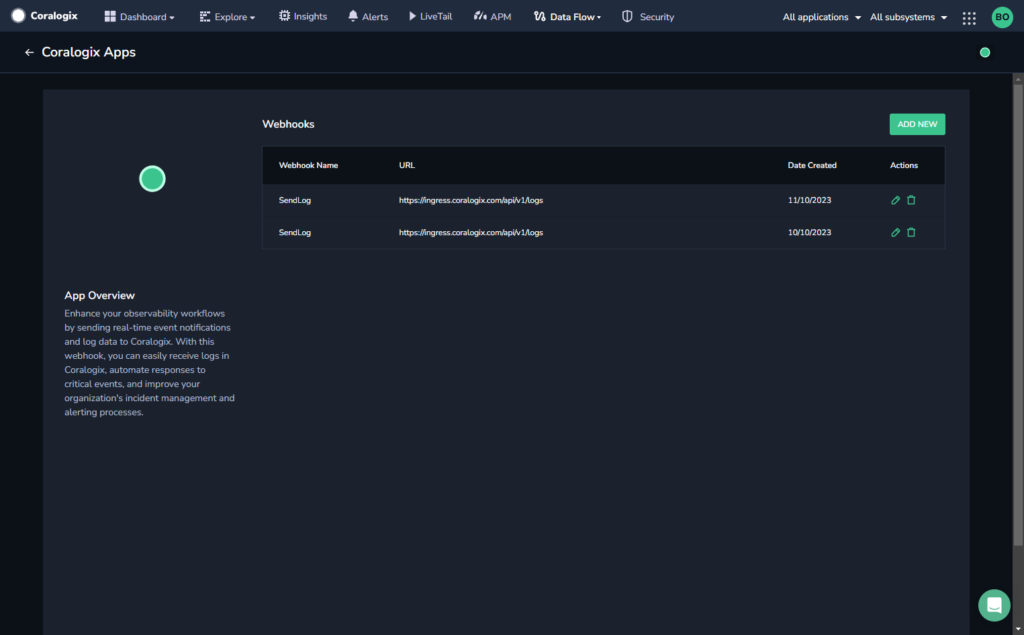Go back with the arrow beside Coralogix Apps
Image resolution: width=1024 pixels, height=635 pixels.
pos(29,52)
